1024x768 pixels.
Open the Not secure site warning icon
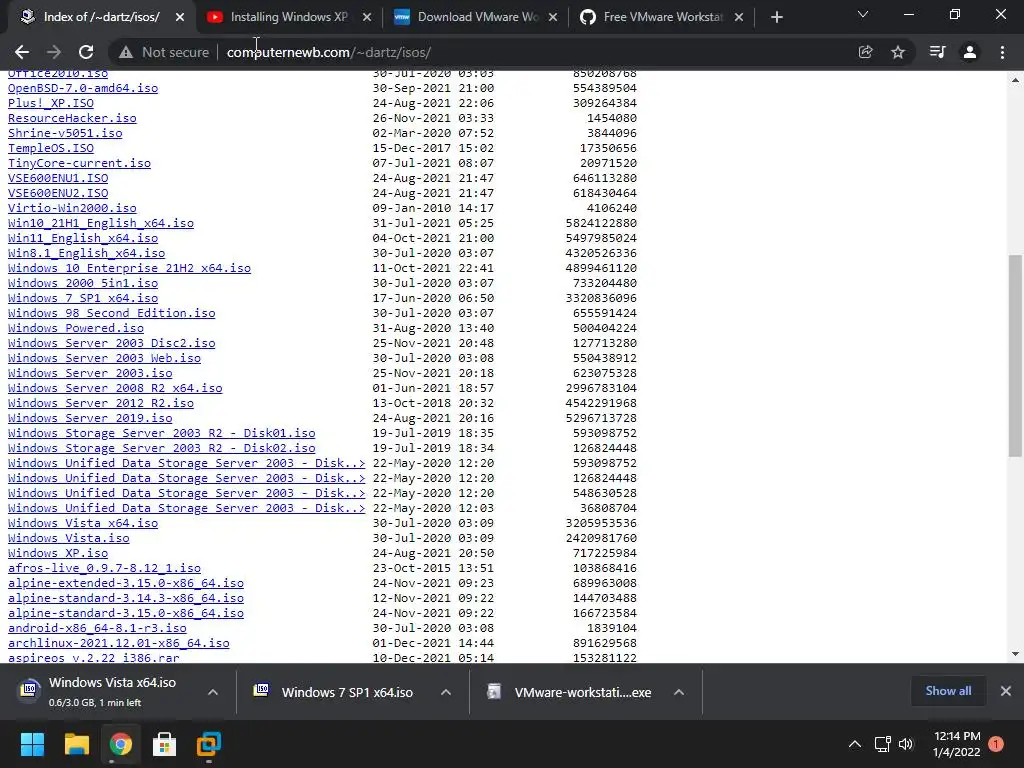(126, 52)
